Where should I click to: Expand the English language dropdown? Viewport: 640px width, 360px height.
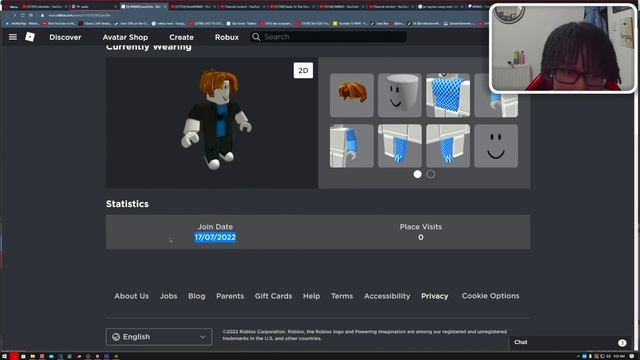pyautogui.click(x=159, y=337)
